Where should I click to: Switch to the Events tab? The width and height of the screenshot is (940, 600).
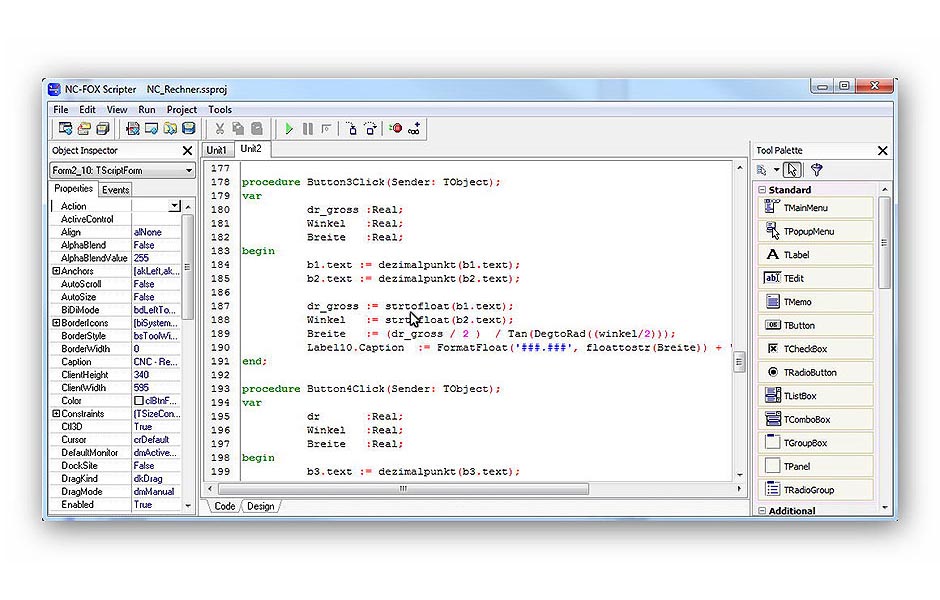115,190
